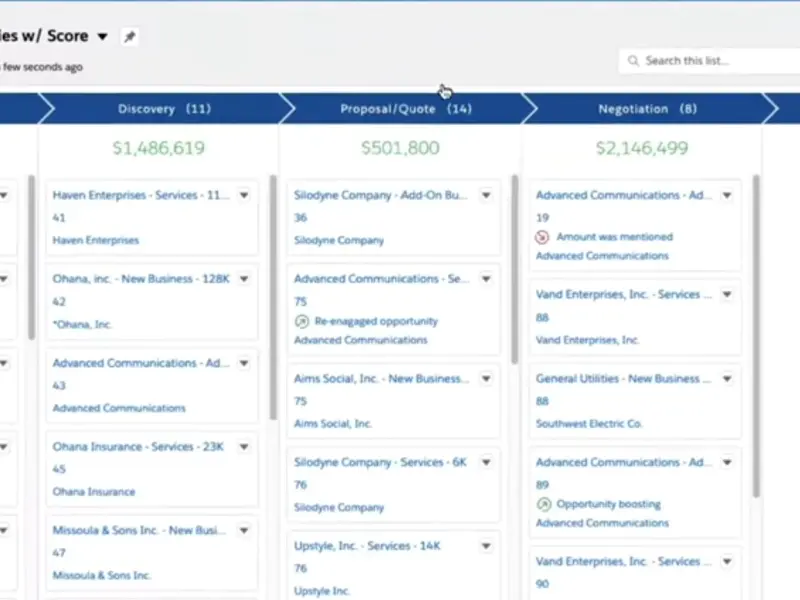
Task: Open the Haven Enterprises Services card dropdown
Action: 244,196
